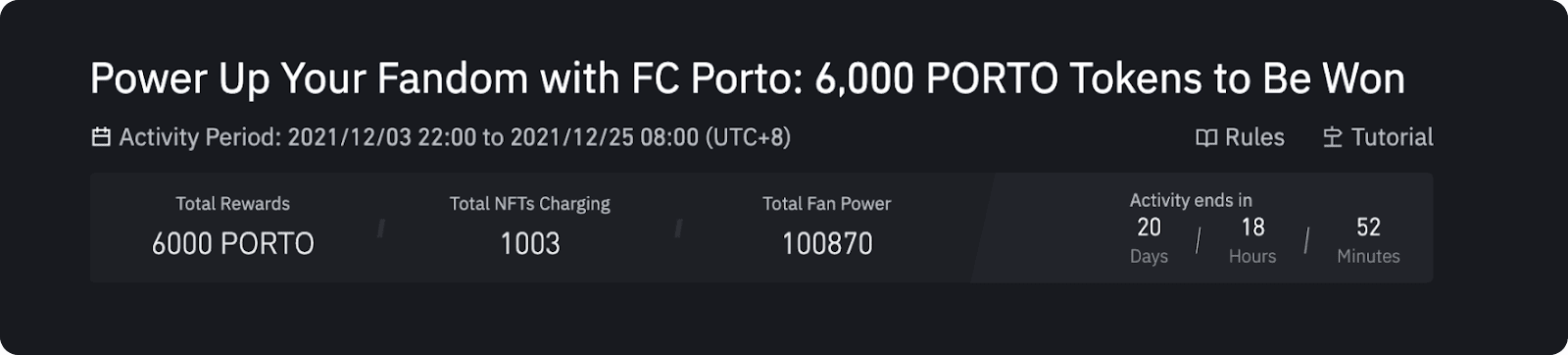Click the Total Rewards label
1568x355 pixels.
tap(232, 204)
